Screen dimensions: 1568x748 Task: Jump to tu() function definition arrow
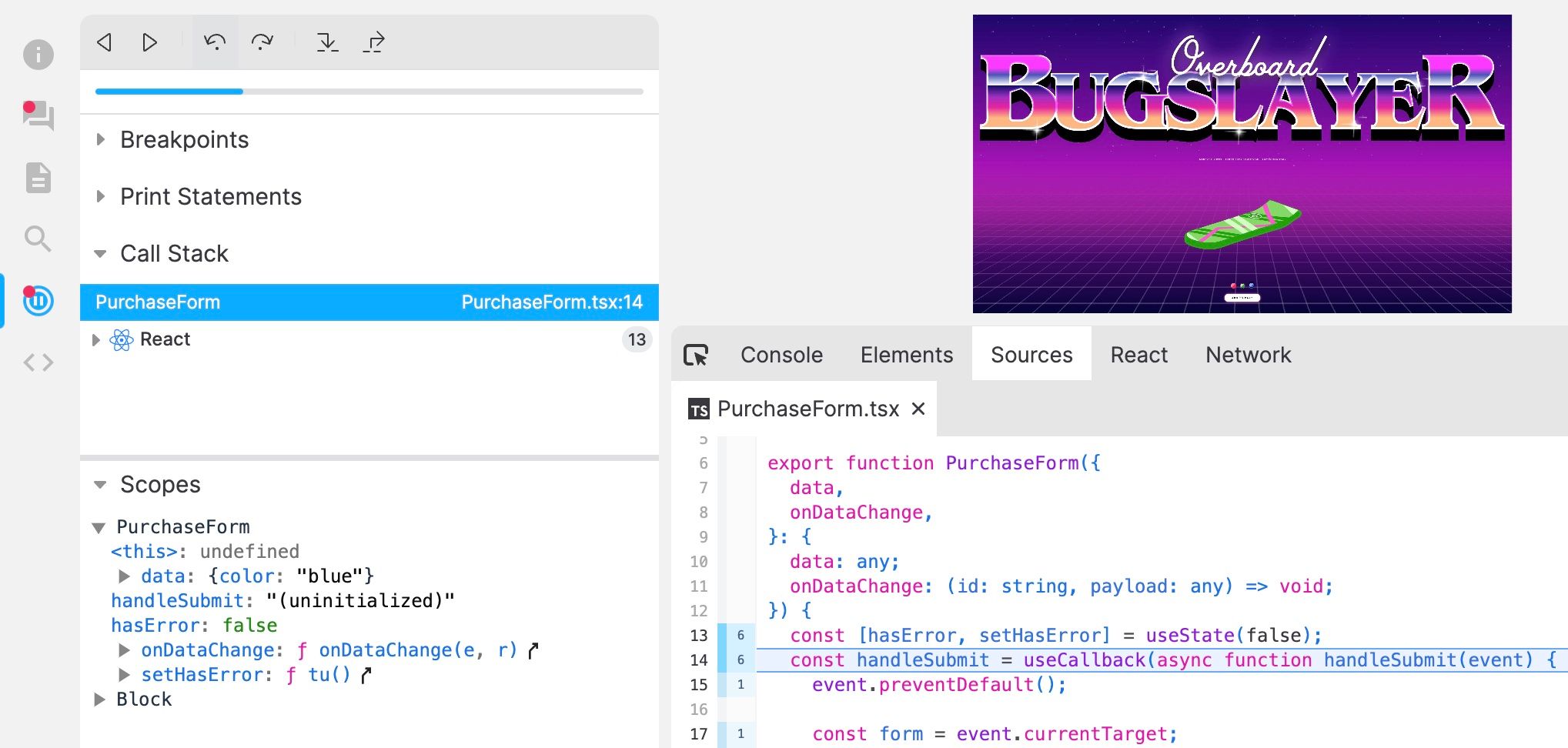click(x=366, y=676)
